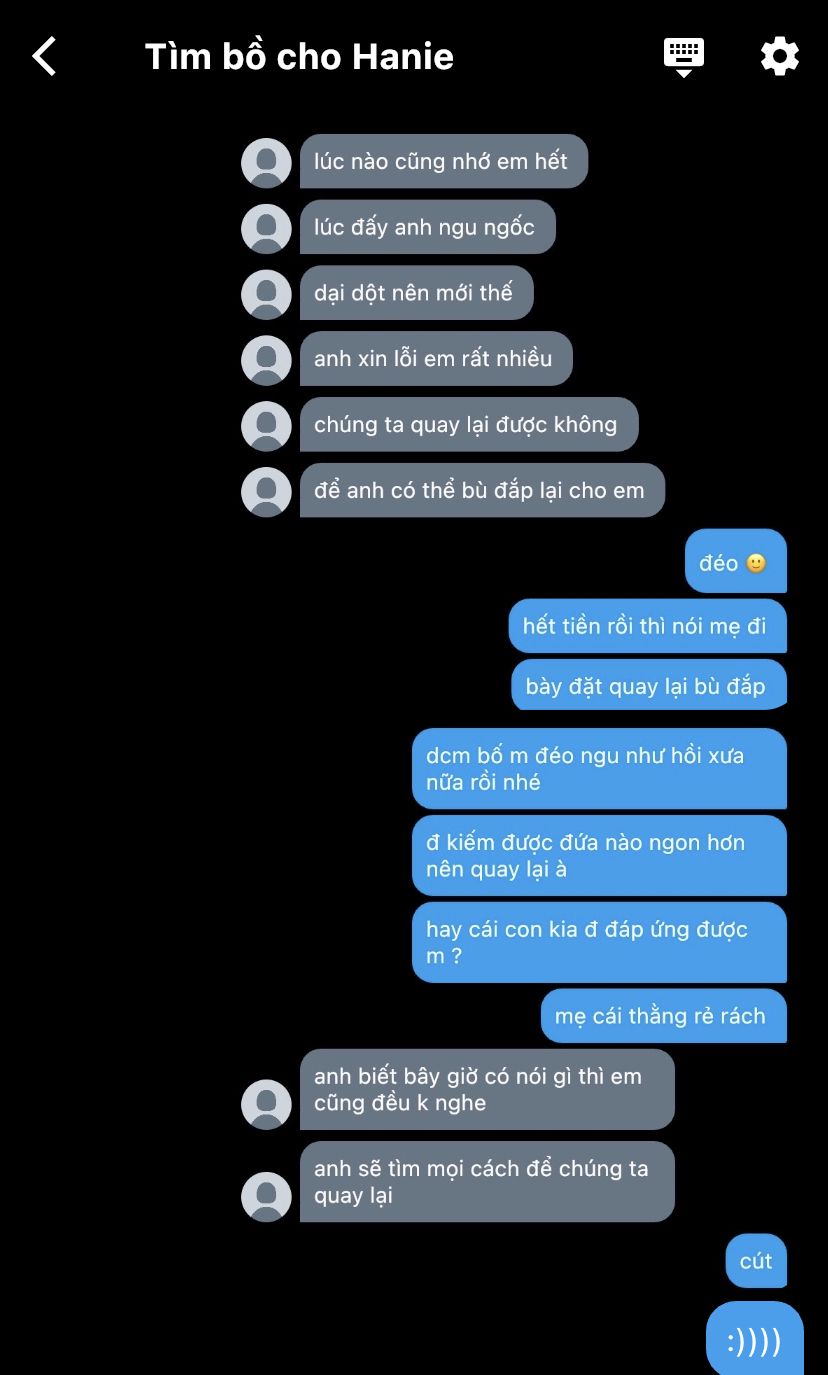Select the blue 'cút' message bubble
This screenshot has height=1375, width=828.
tap(756, 1261)
